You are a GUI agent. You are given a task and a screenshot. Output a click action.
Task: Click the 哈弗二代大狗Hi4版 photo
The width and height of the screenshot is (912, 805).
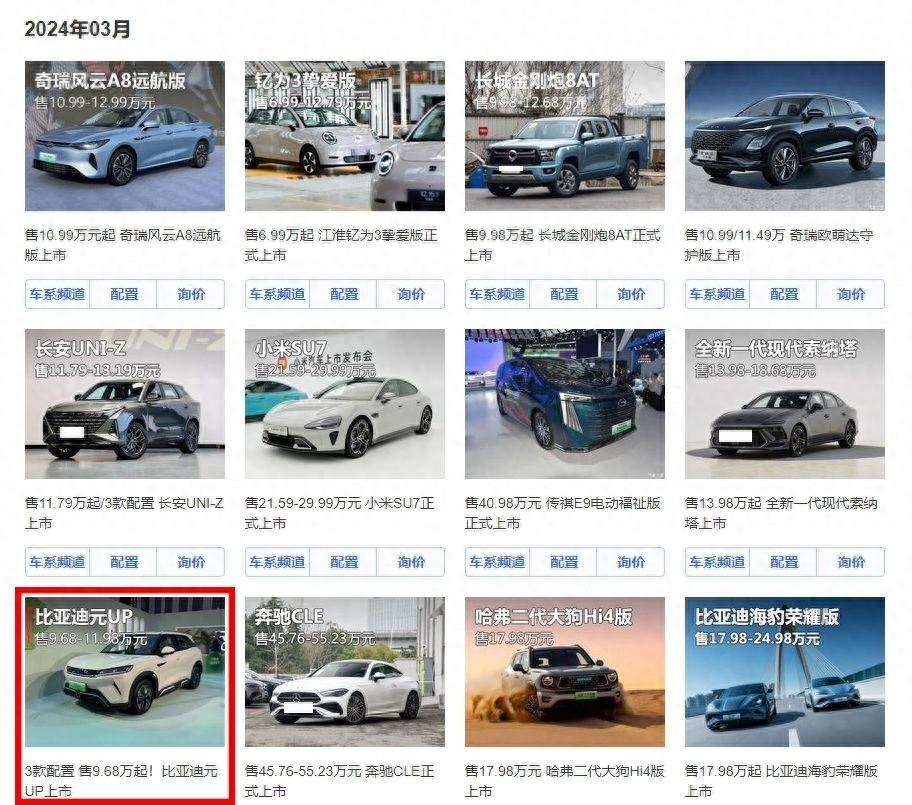click(x=564, y=672)
